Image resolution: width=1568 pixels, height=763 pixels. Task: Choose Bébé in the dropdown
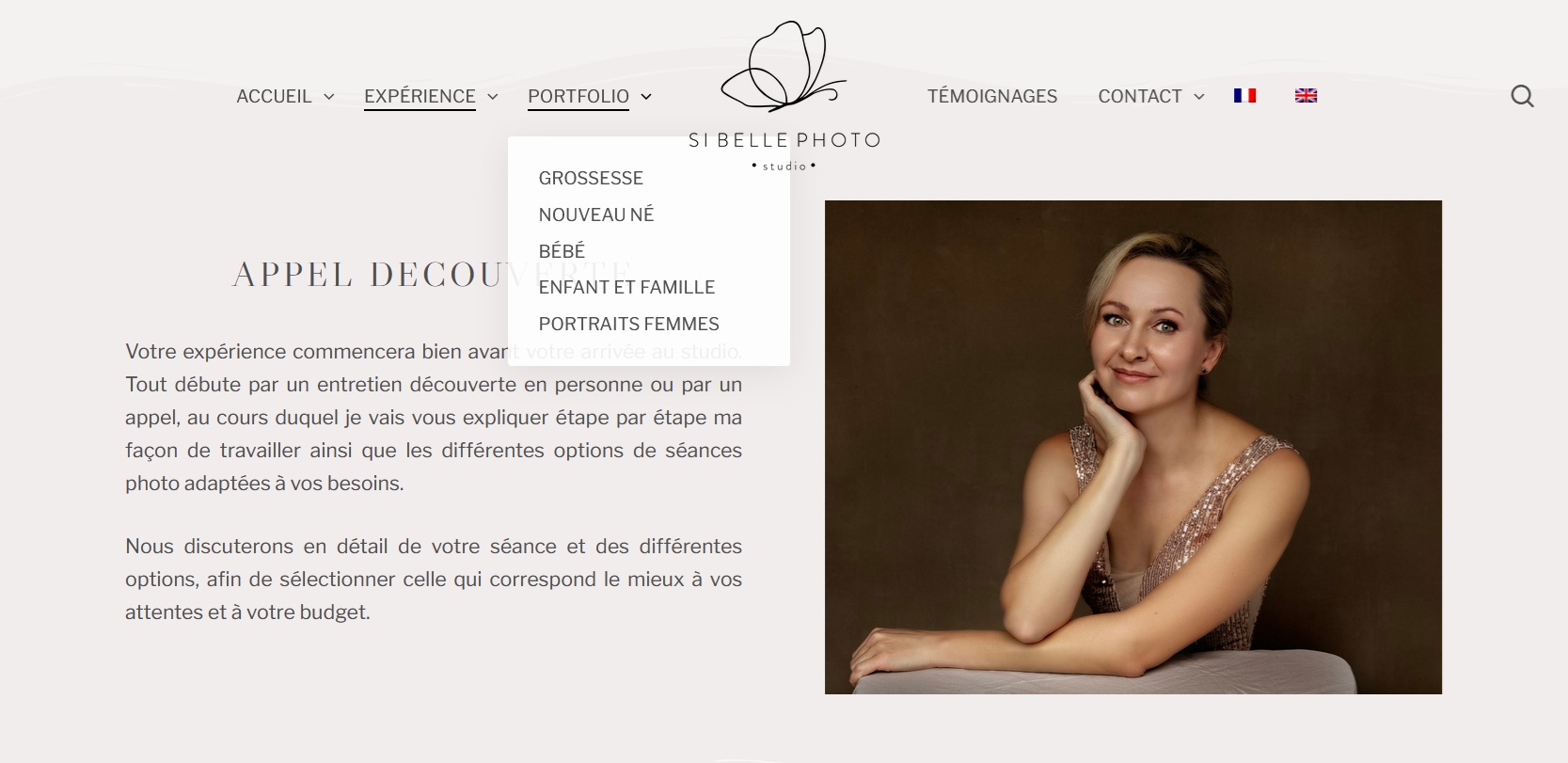(562, 251)
